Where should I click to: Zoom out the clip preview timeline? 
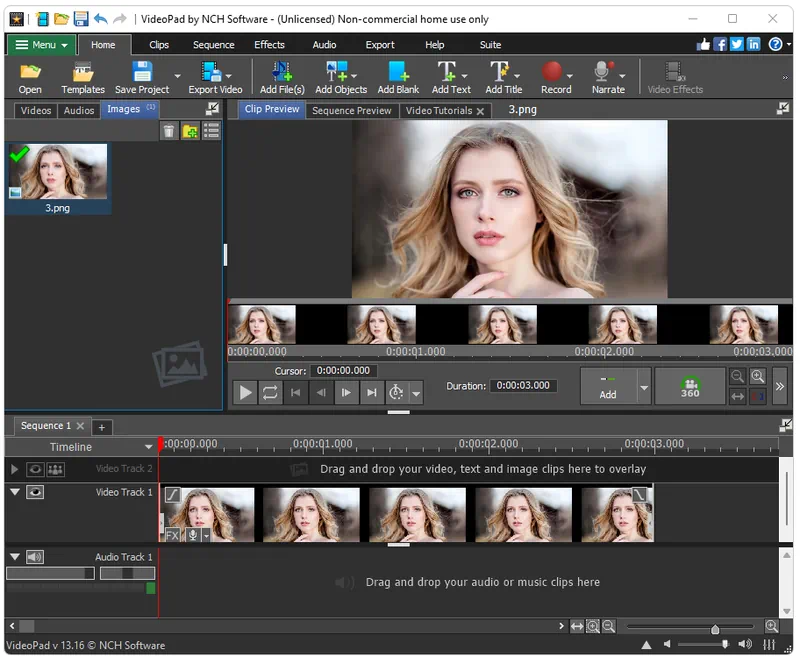[x=737, y=377]
